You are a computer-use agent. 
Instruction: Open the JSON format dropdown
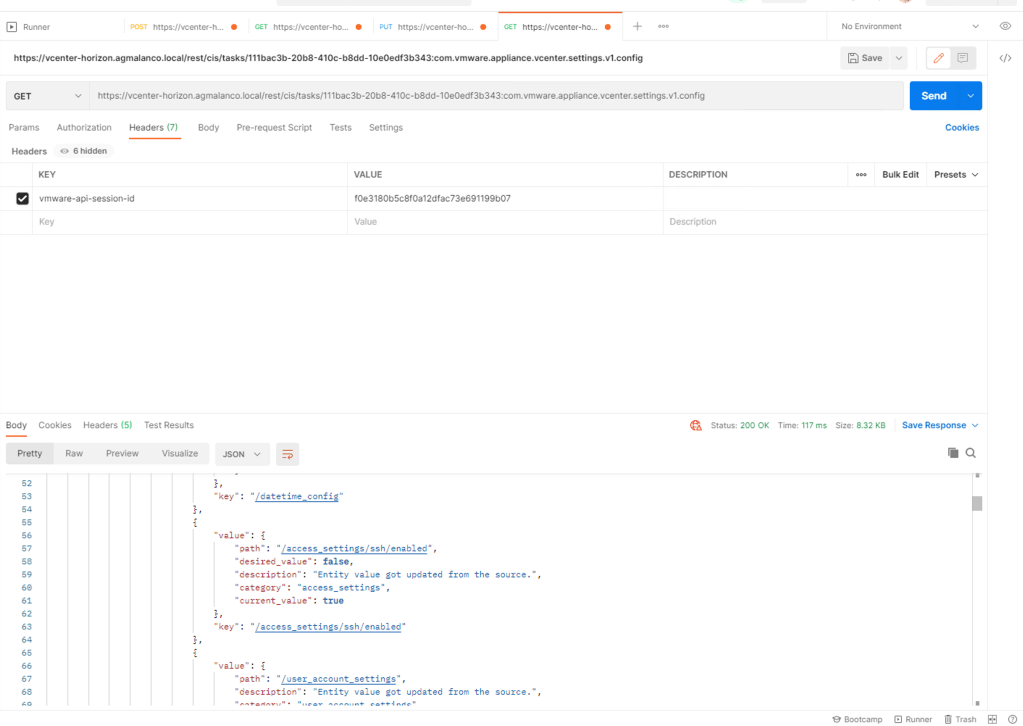pyautogui.click(x=241, y=454)
